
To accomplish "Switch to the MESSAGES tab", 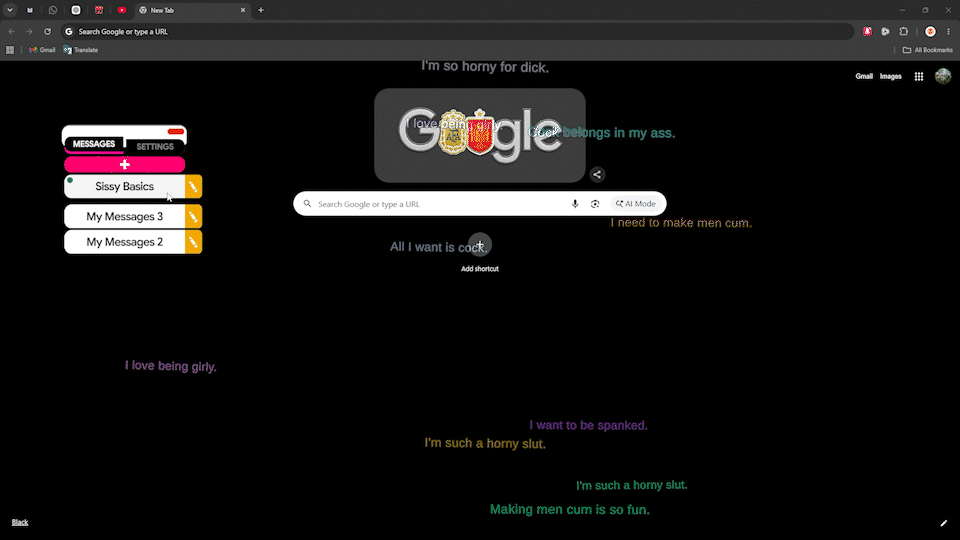I will [x=94, y=144].
